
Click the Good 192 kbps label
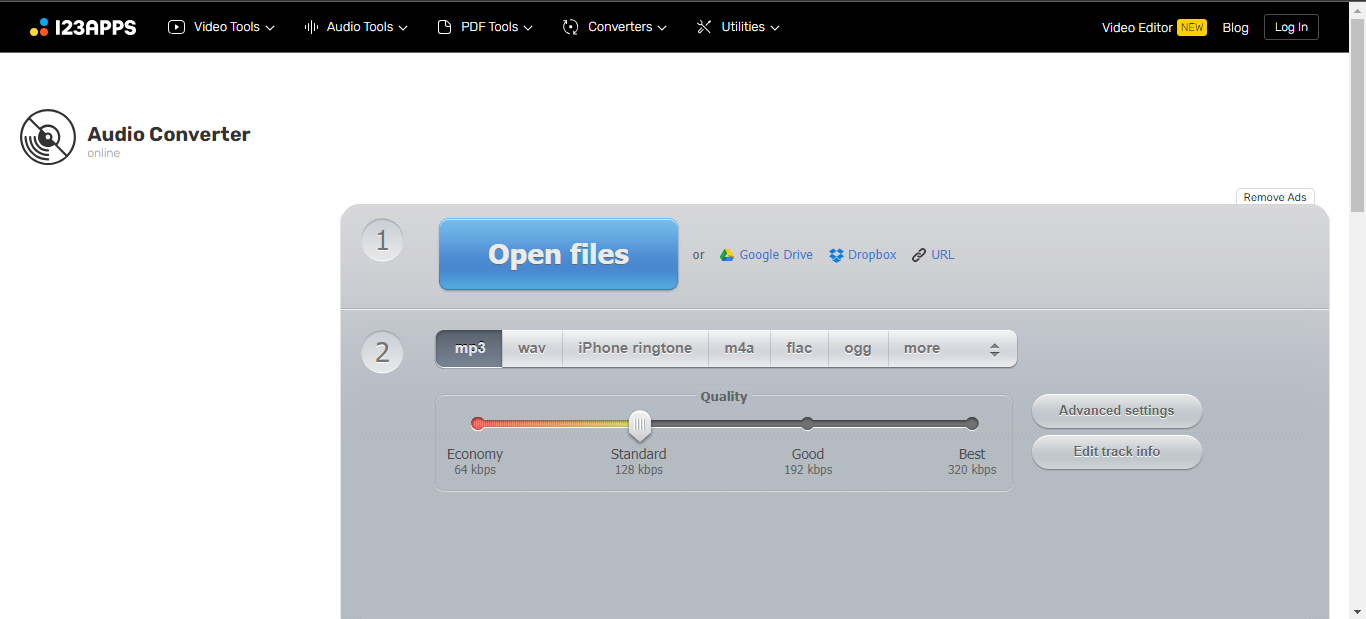coord(808,461)
